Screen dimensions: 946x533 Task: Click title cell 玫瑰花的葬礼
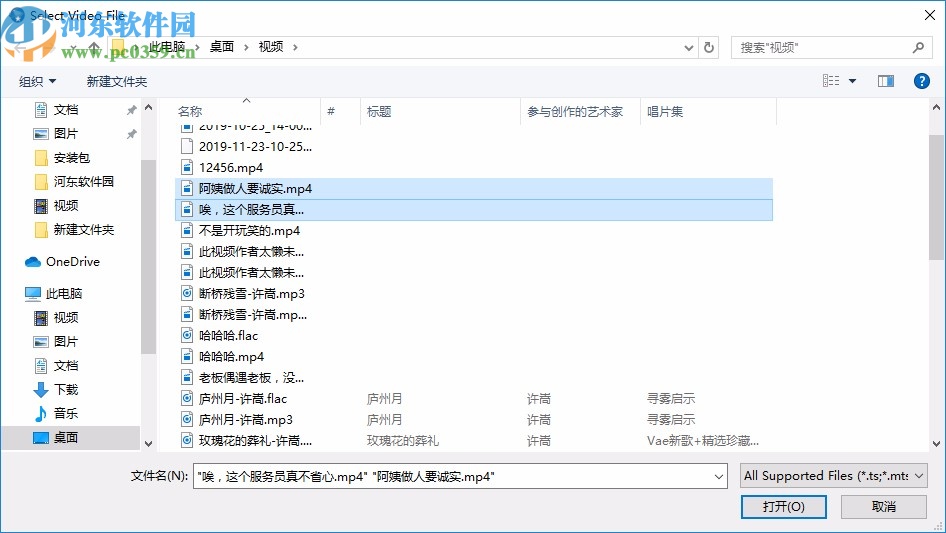point(402,441)
